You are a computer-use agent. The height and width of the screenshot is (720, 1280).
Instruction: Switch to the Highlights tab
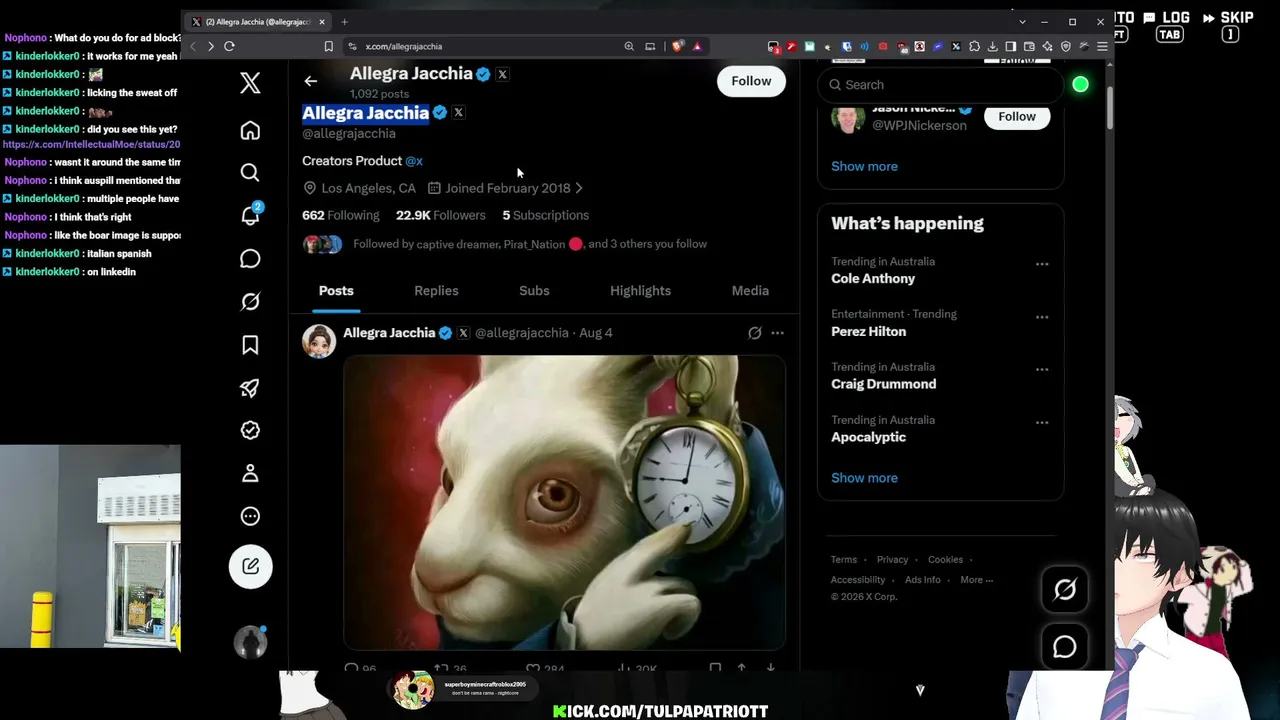640,291
